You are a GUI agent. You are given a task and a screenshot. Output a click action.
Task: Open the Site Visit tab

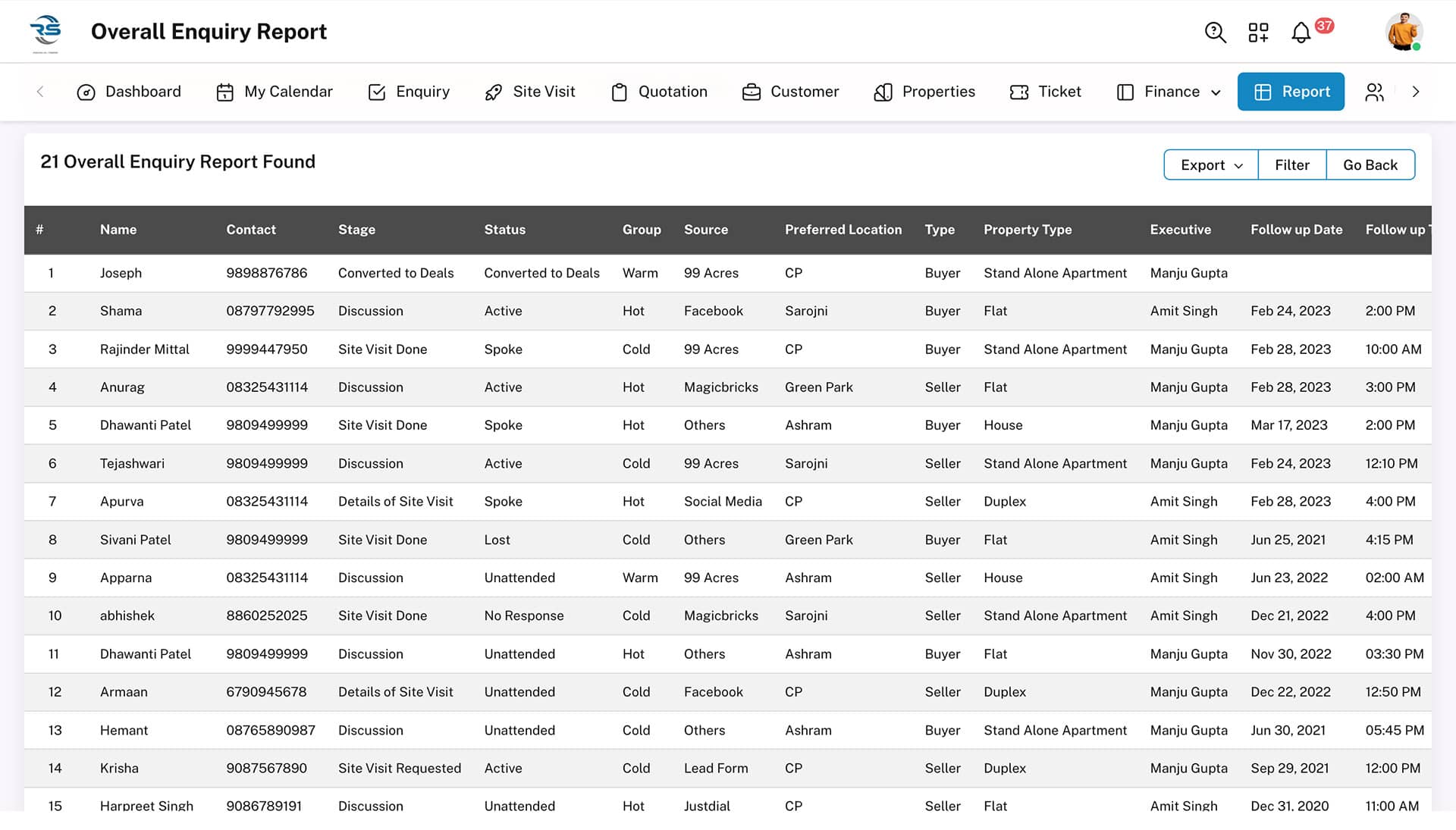[530, 92]
